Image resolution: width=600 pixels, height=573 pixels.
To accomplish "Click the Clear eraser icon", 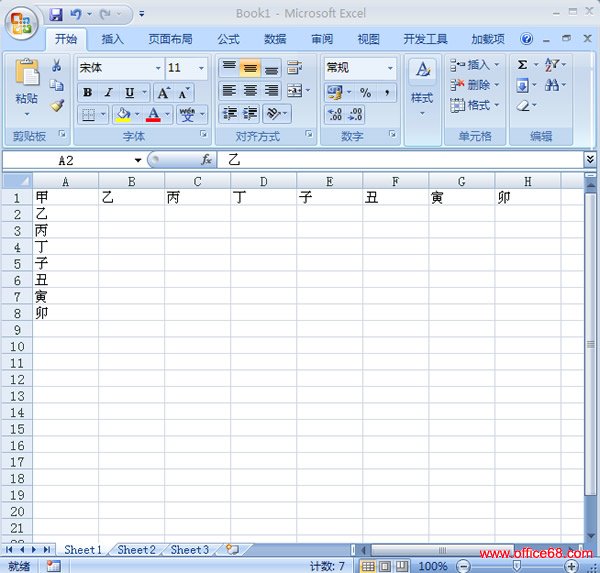I will tap(523, 105).
